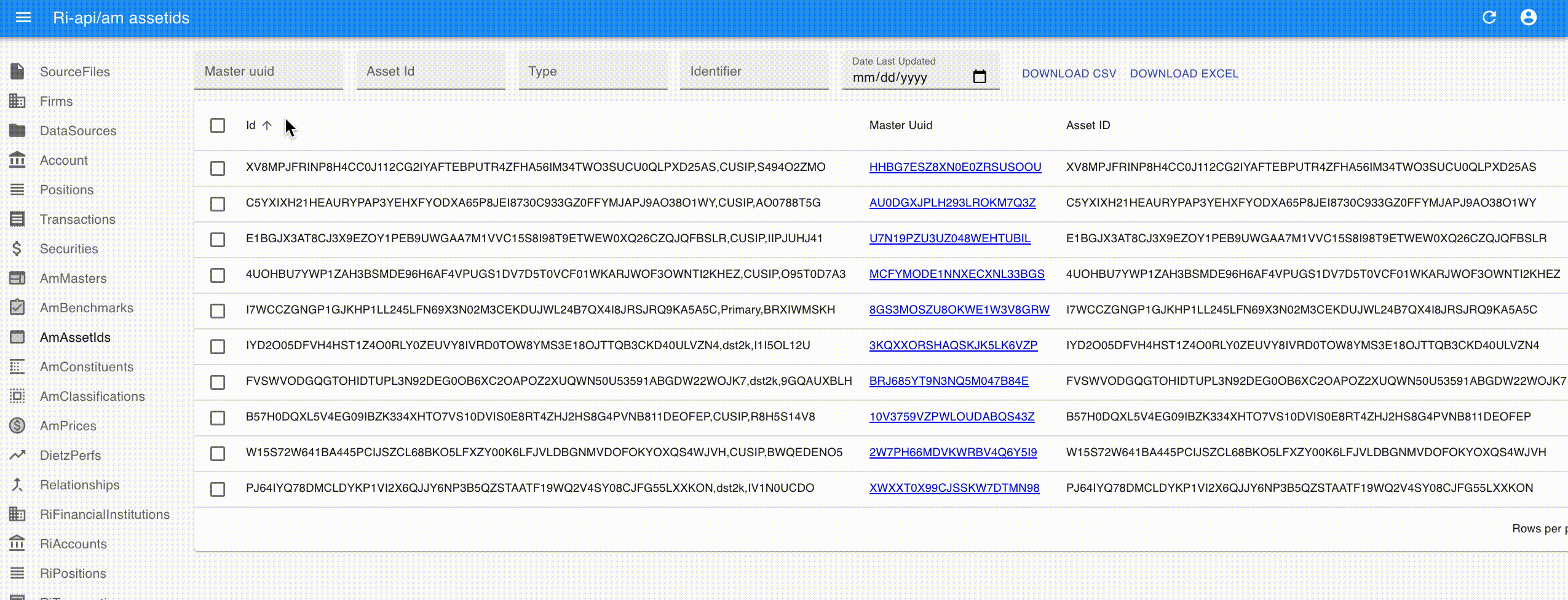
Task: Open master uuid link U7N19PZU3UZ048WEHTUBIL
Action: coord(949,238)
